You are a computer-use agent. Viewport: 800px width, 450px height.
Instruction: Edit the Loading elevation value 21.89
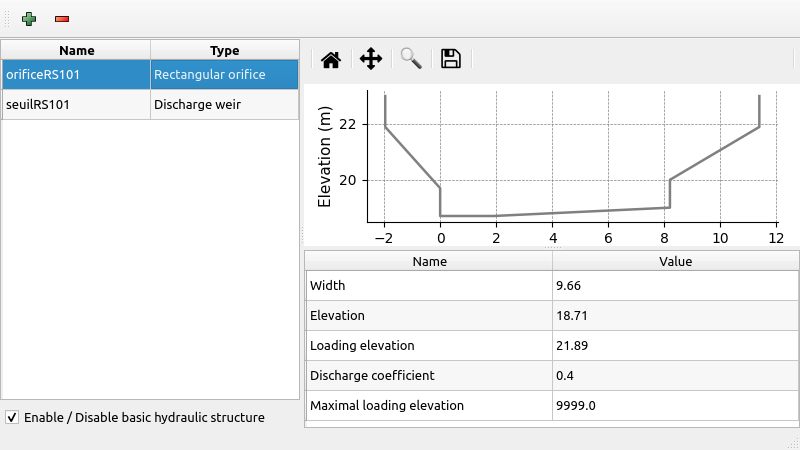675,346
